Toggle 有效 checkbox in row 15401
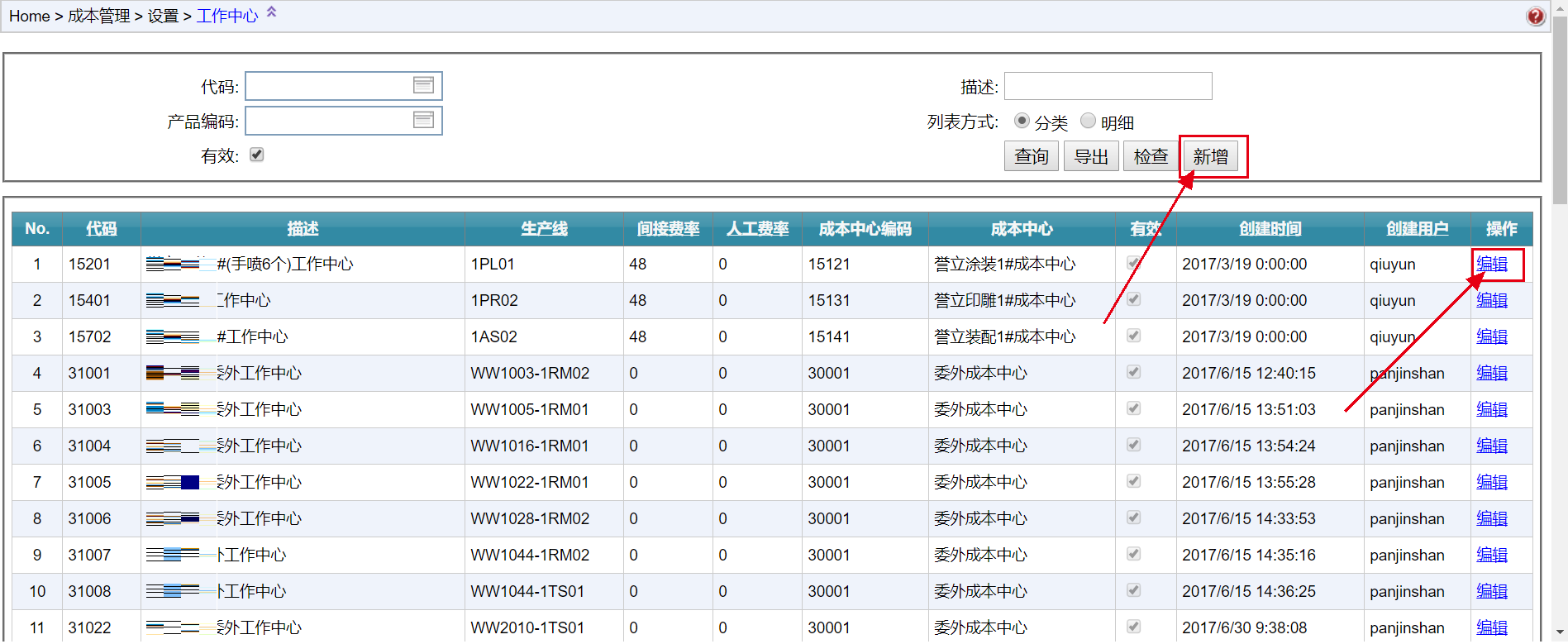 [1134, 299]
